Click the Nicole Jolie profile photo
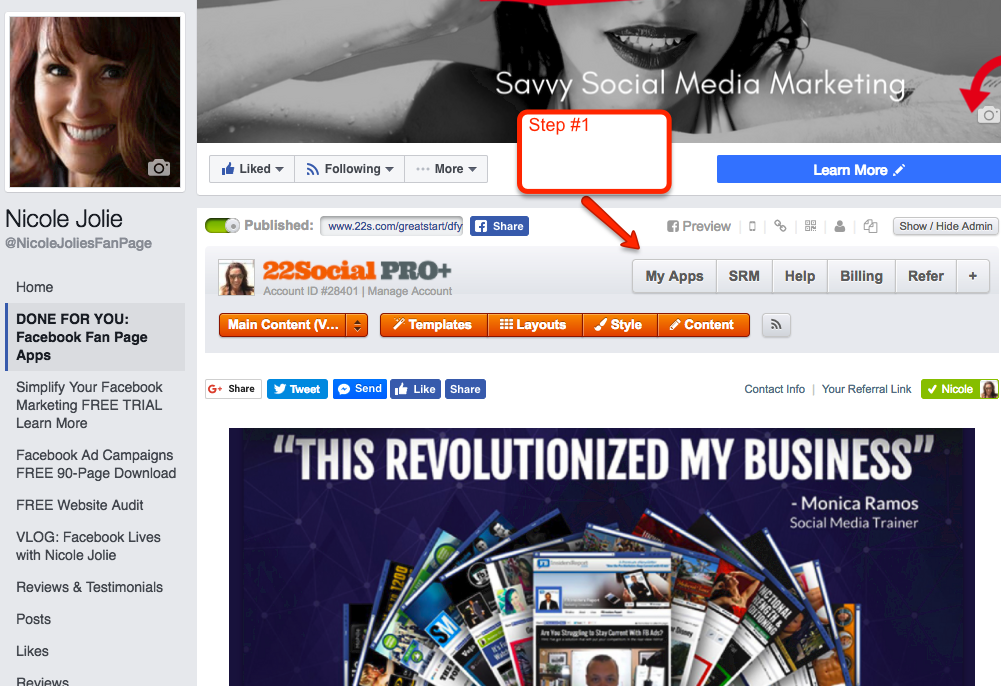The width and height of the screenshot is (1001, 686). [x=95, y=102]
